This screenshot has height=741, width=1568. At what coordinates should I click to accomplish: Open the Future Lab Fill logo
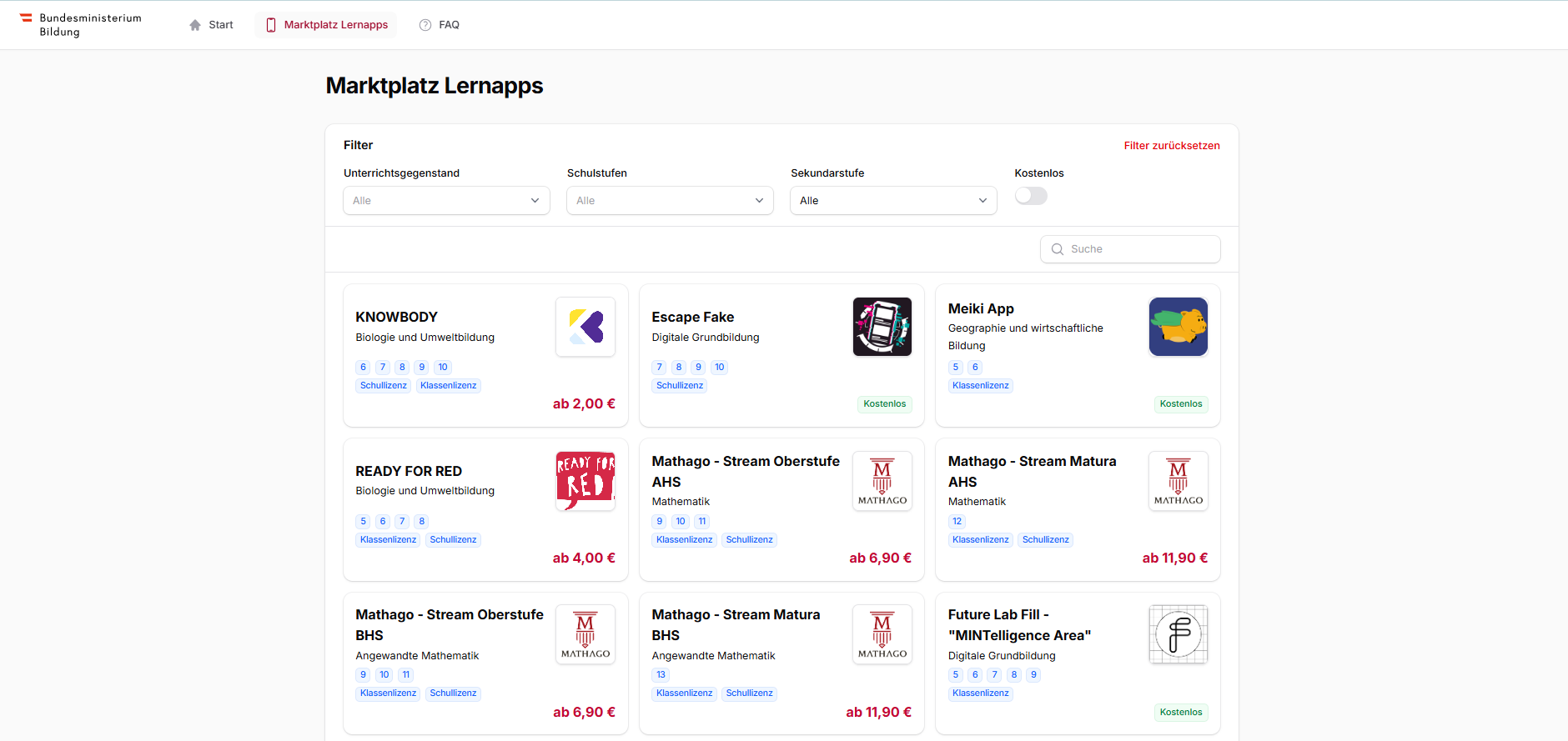pos(1179,634)
